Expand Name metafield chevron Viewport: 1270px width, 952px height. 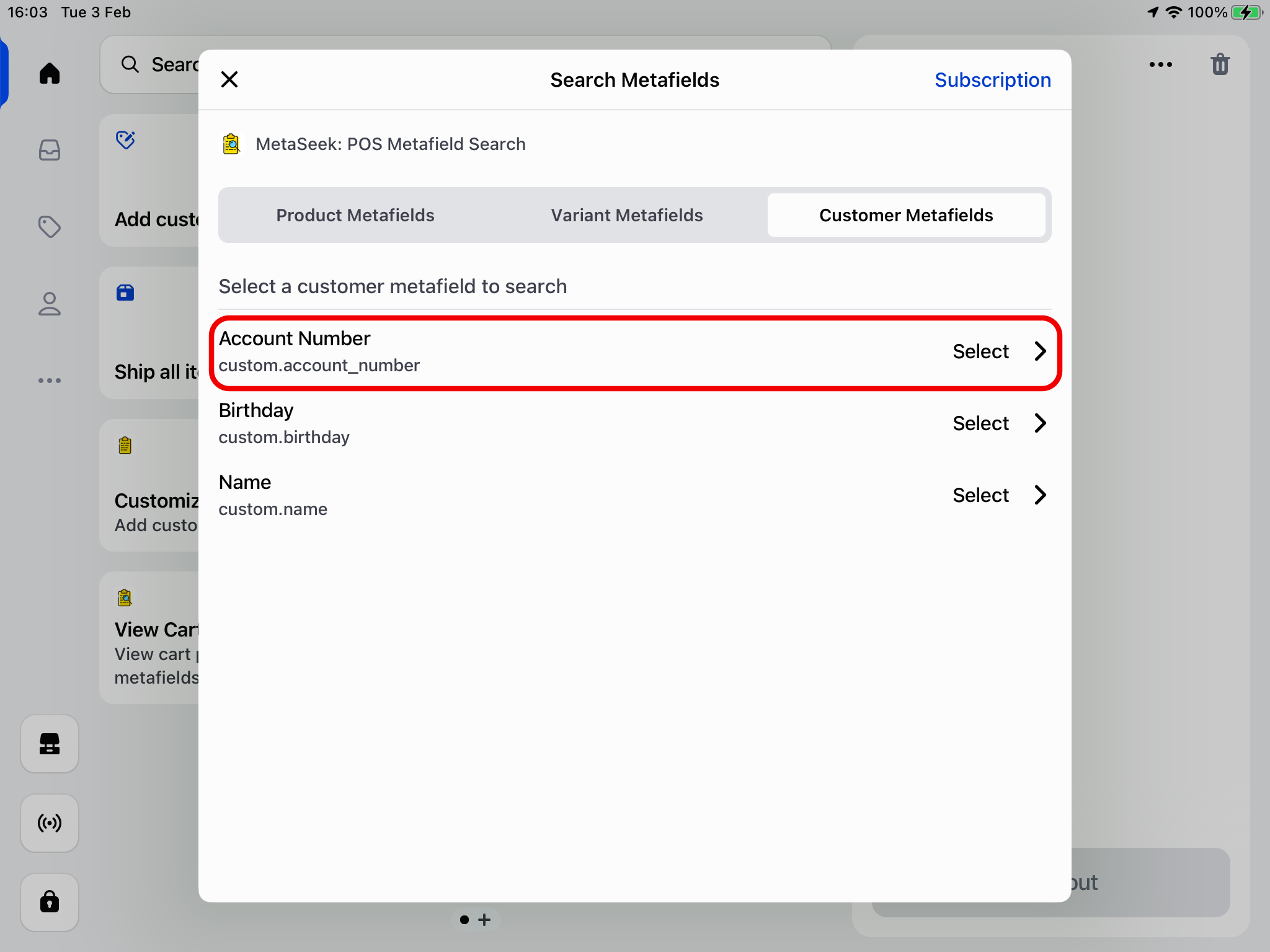[x=1040, y=495]
